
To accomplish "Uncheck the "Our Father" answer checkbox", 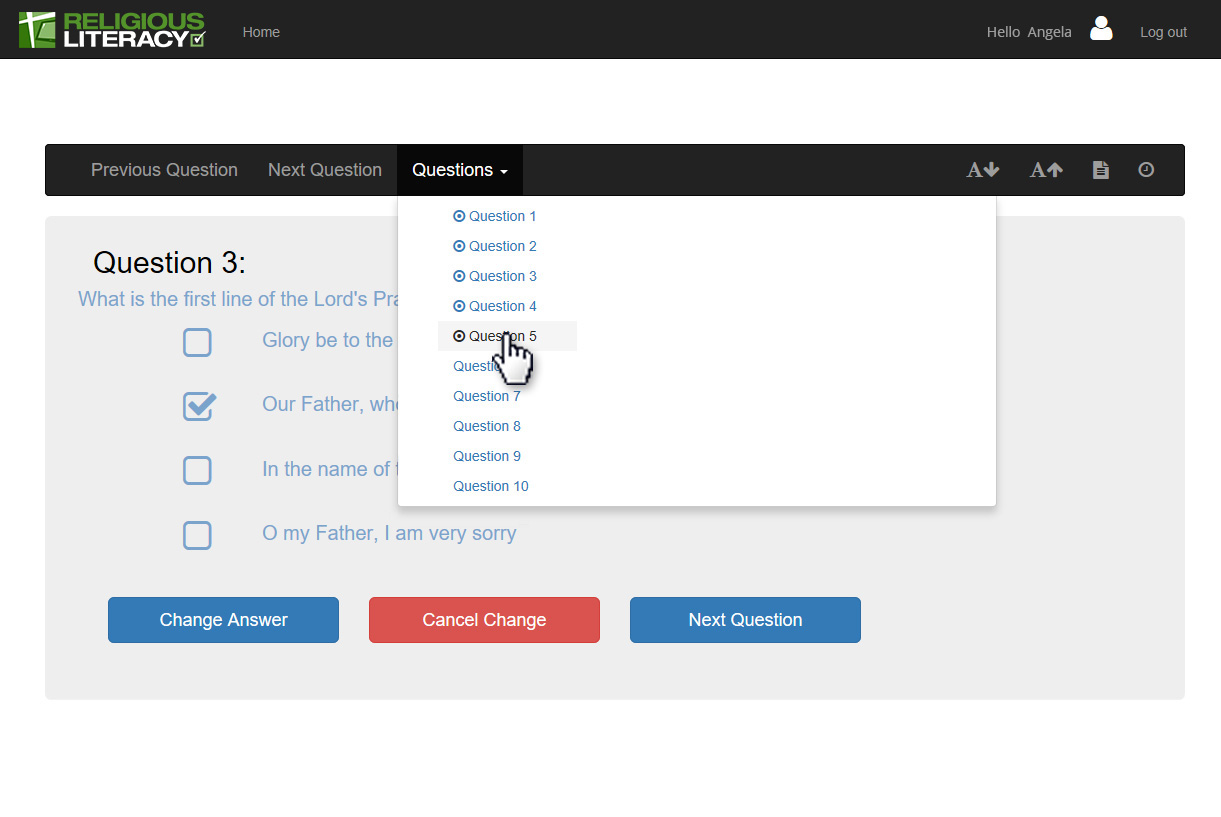I will (x=198, y=405).
